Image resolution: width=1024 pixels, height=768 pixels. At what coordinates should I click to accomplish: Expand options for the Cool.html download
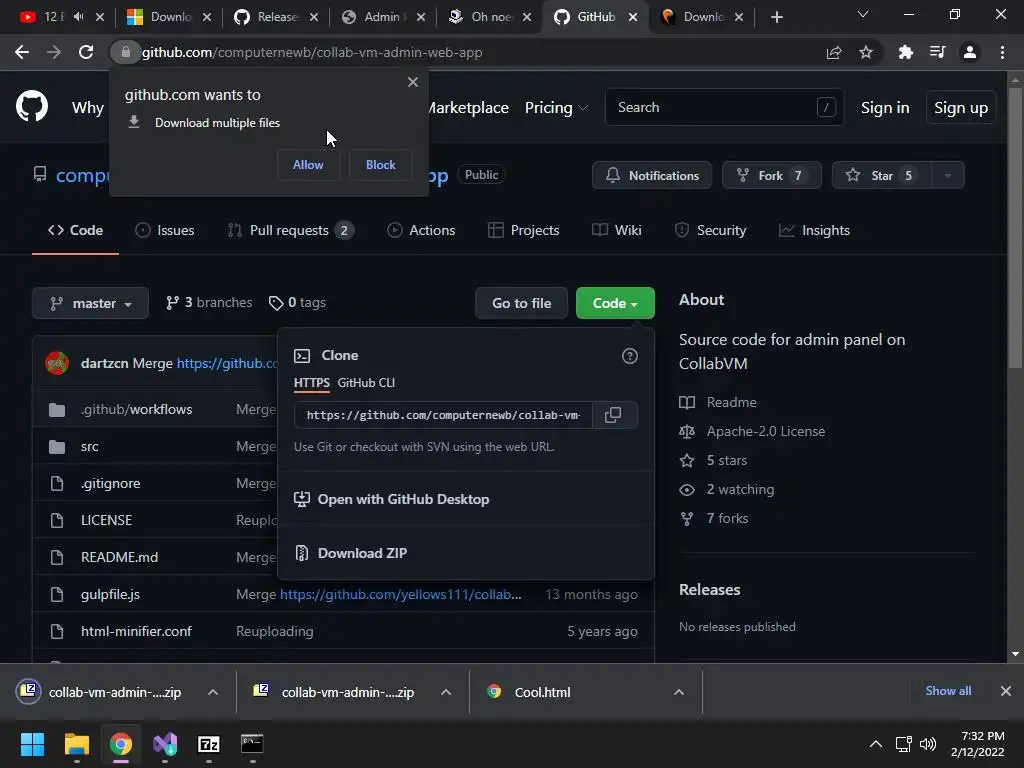pyautogui.click(x=679, y=692)
